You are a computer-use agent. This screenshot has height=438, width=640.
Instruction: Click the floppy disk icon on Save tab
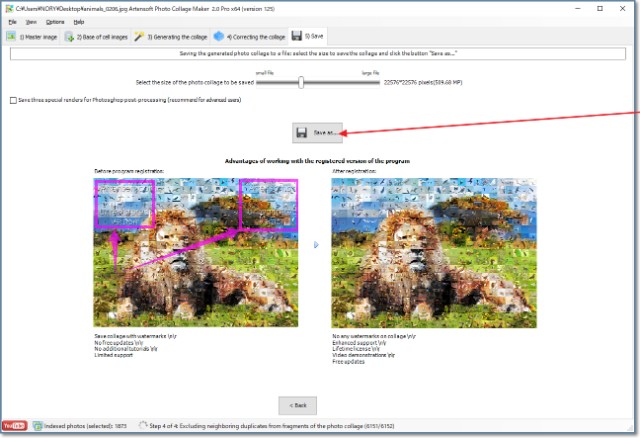pyautogui.click(x=297, y=36)
